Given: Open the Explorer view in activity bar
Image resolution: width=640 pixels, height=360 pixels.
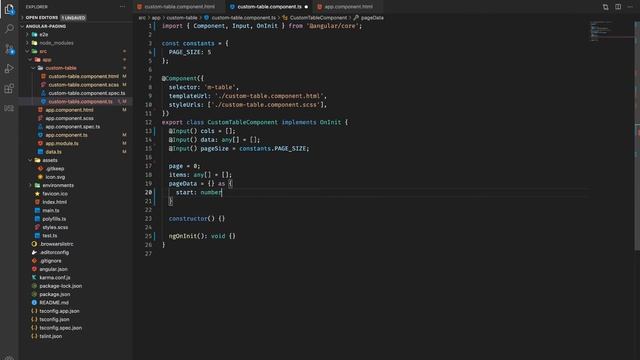Looking at the screenshot, I should [x=9, y=9].
